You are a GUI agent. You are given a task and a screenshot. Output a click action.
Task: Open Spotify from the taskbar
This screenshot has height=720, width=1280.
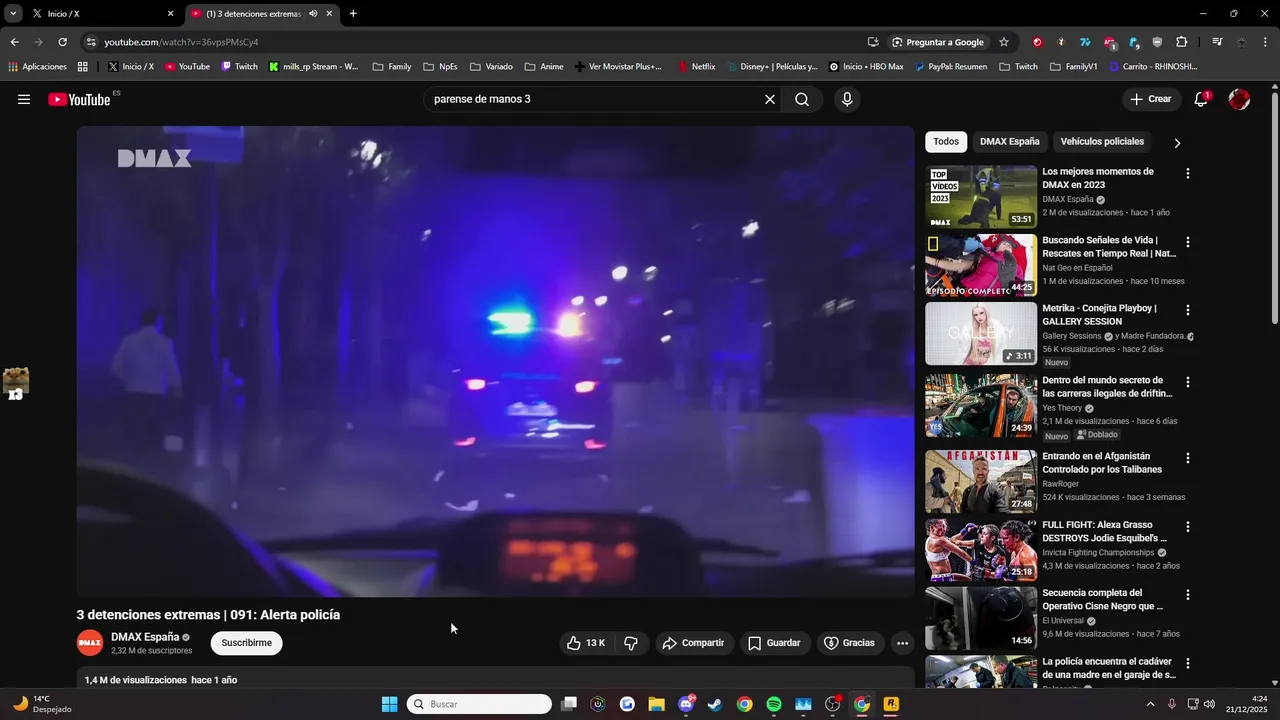click(x=774, y=704)
